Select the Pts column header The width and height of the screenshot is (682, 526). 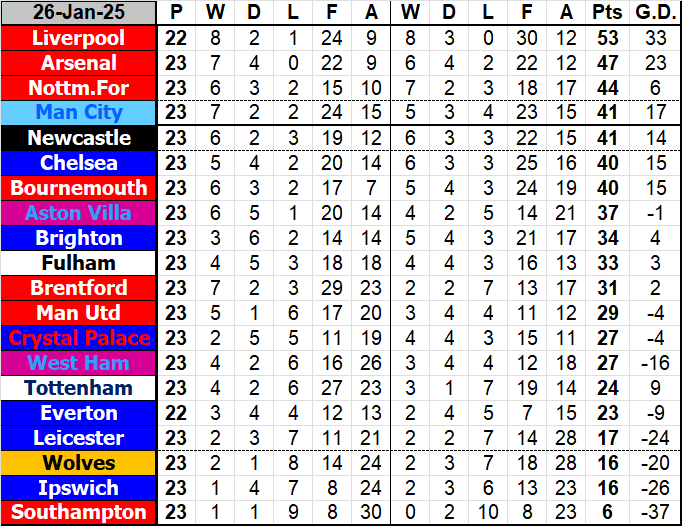click(x=605, y=13)
